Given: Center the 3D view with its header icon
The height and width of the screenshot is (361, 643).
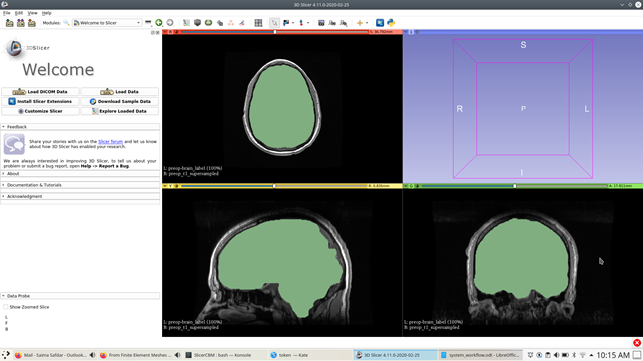Looking at the screenshot, I should 417,32.
